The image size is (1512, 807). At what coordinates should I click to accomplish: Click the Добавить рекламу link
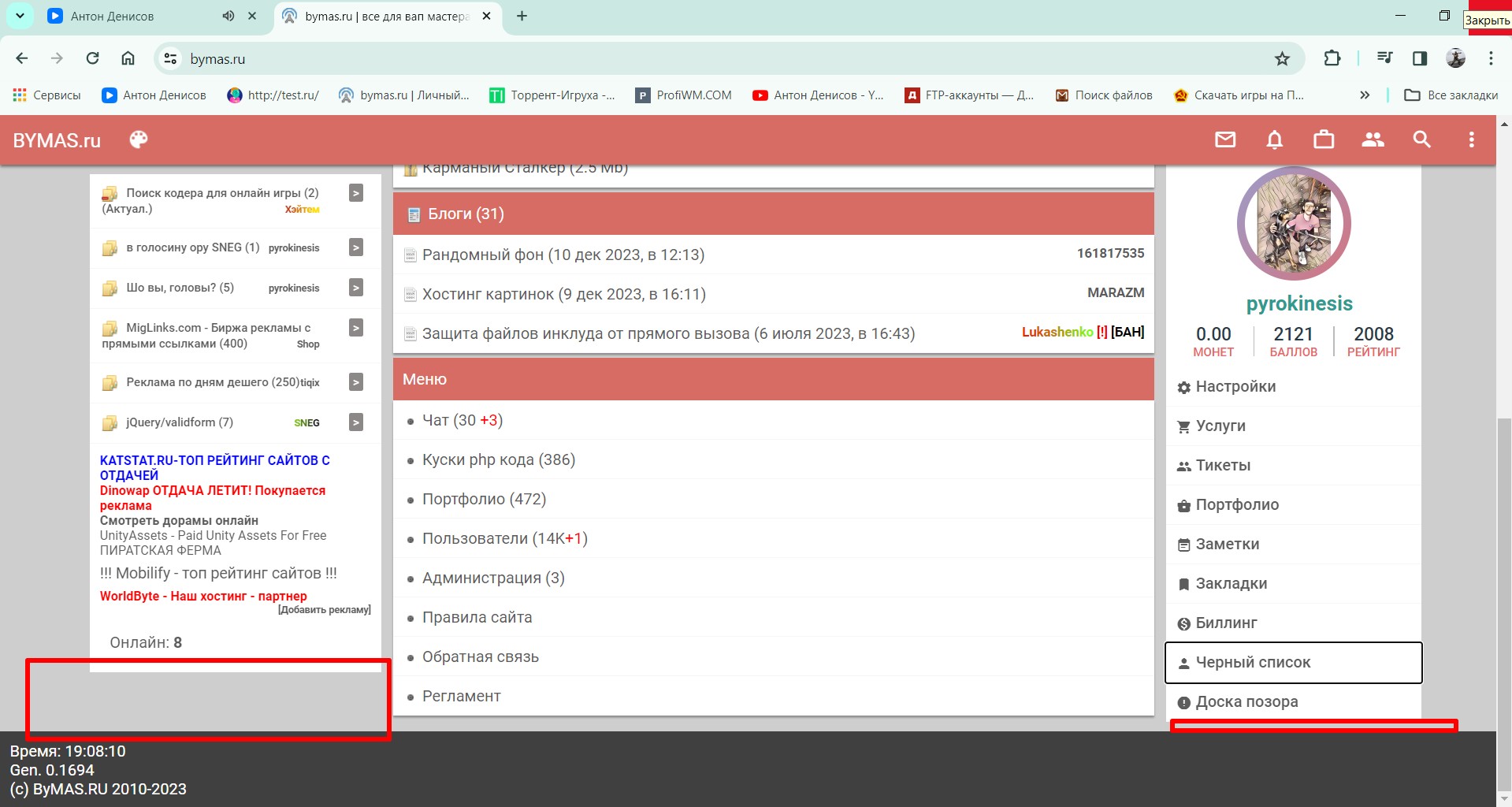click(324, 610)
